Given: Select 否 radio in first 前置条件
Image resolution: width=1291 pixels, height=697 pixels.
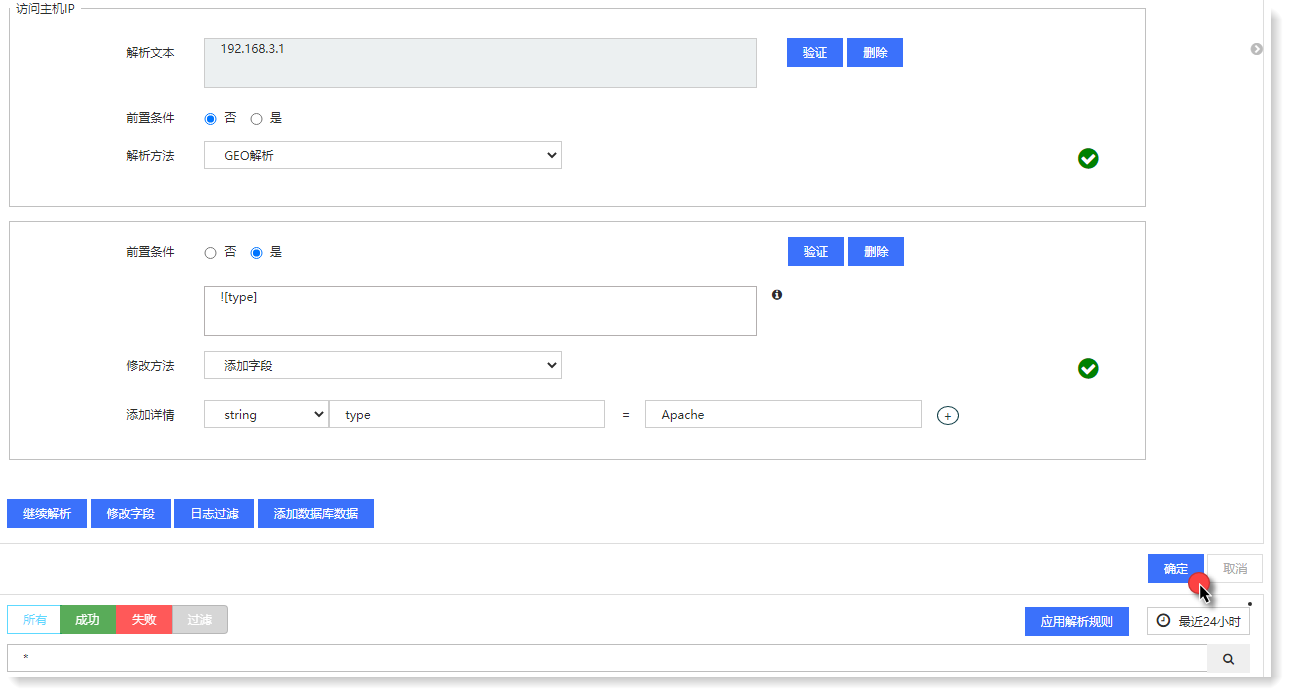Looking at the screenshot, I should (x=210, y=118).
